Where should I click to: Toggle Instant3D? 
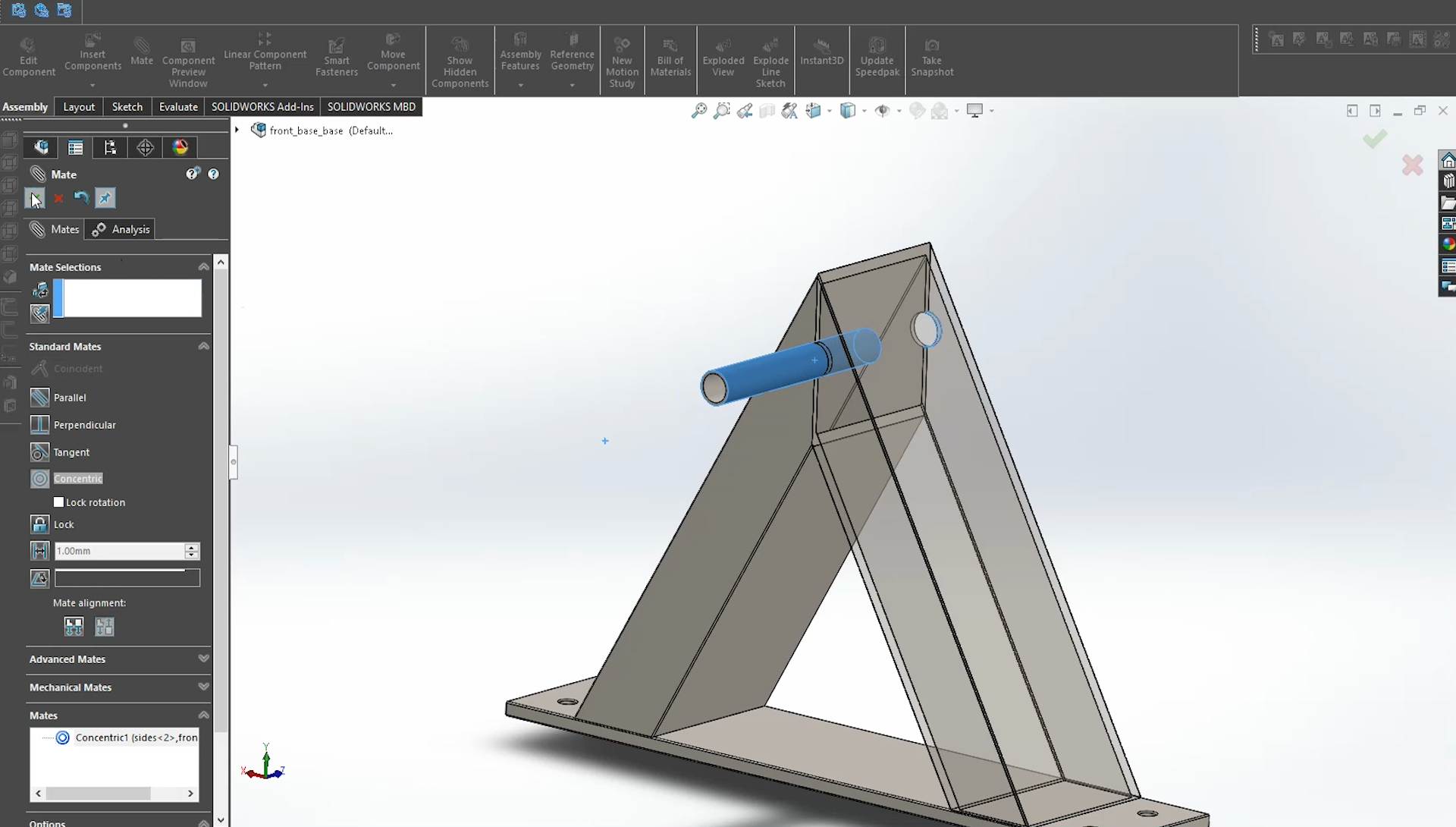(821, 52)
